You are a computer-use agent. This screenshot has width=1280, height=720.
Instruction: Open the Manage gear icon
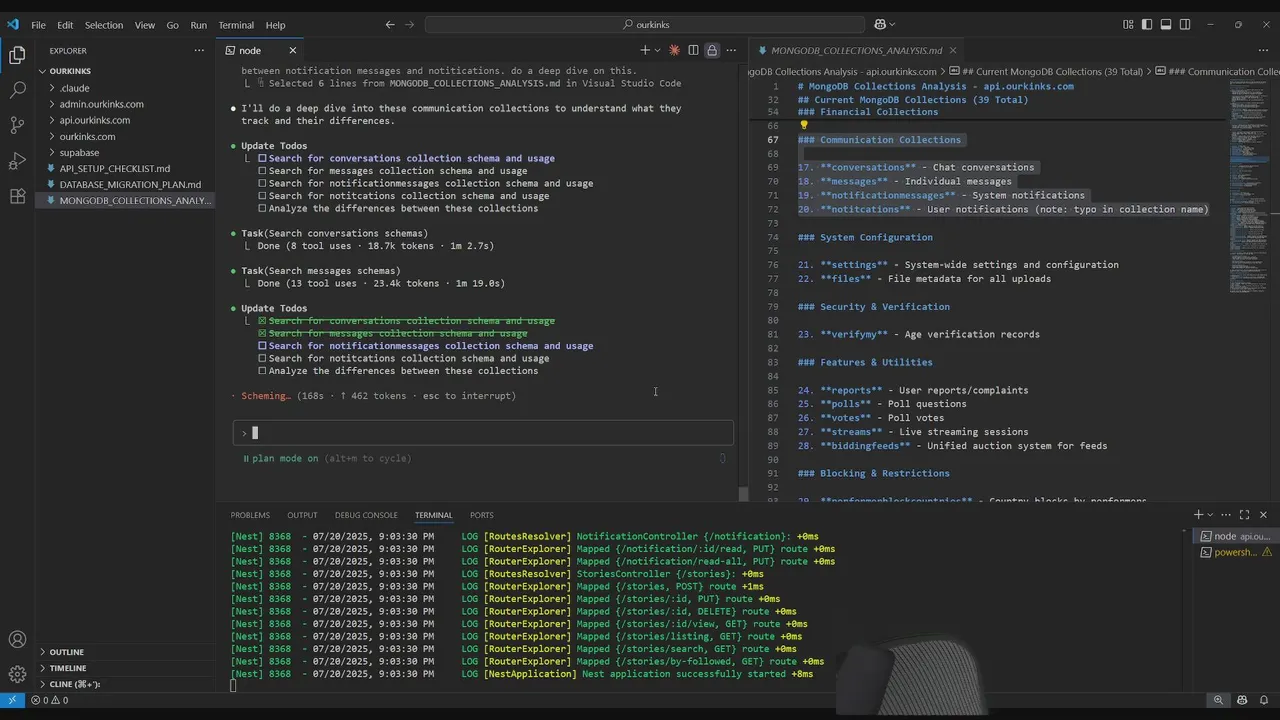[x=17, y=675]
